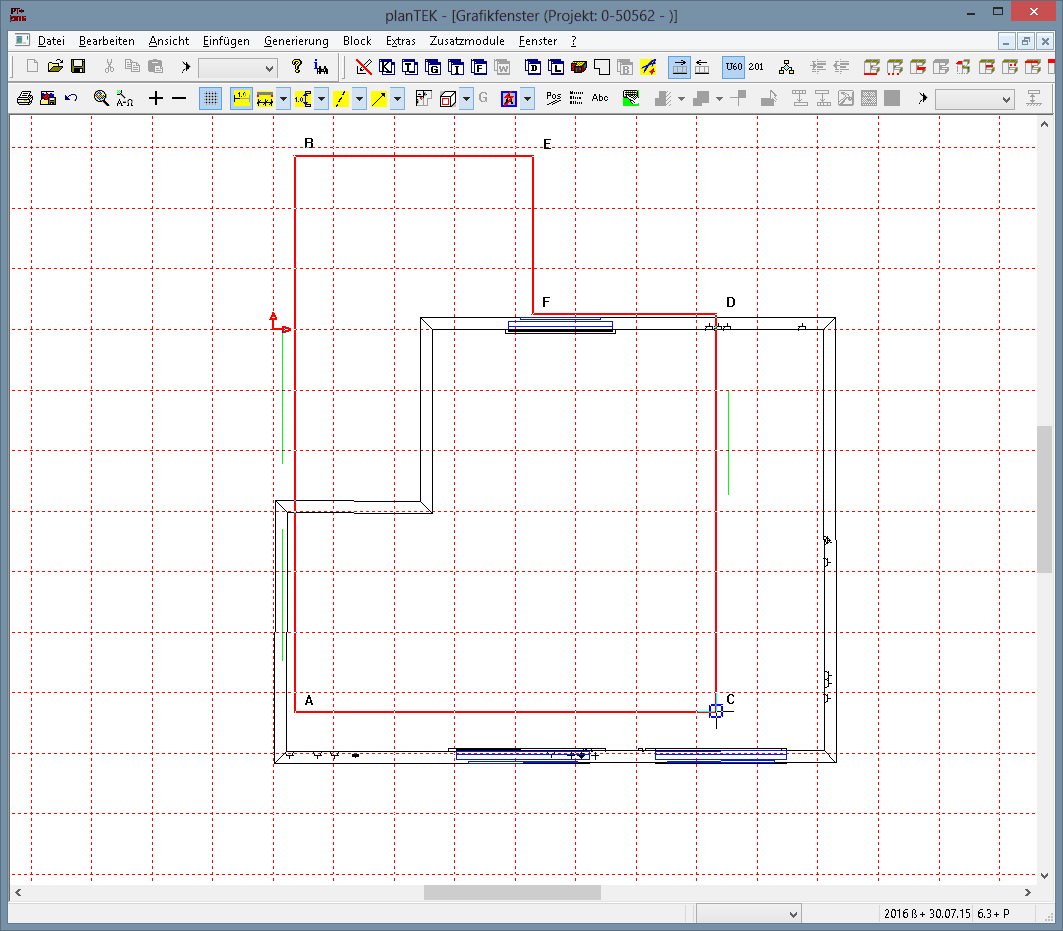Screen dimensions: 1063x931
Task: Click the save diskette icon
Action: [77, 67]
